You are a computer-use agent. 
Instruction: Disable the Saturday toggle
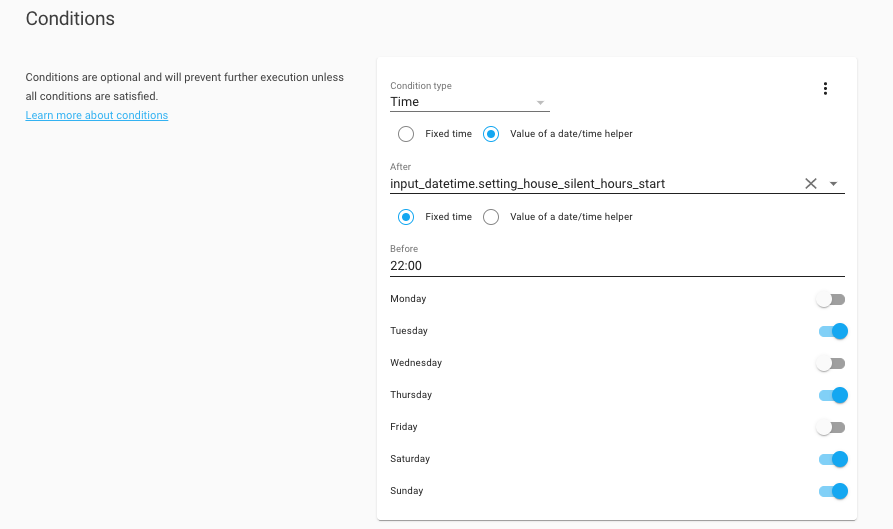pos(832,459)
